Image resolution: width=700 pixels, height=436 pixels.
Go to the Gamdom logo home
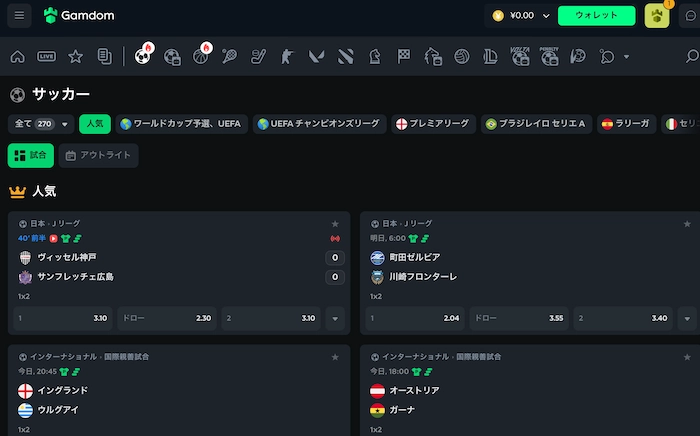[79, 16]
